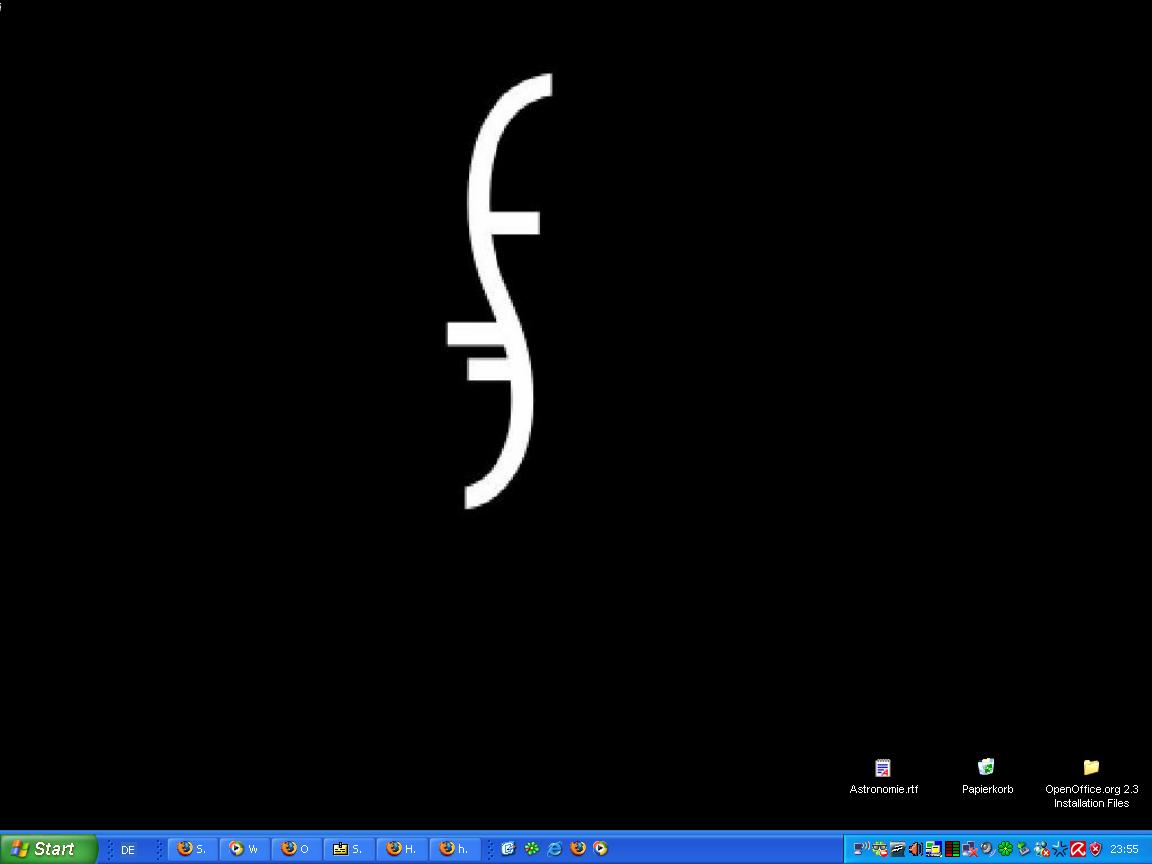Select the Astronomie.rtf desktop file
Image resolution: width=1152 pixels, height=864 pixels.
coord(883,768)
